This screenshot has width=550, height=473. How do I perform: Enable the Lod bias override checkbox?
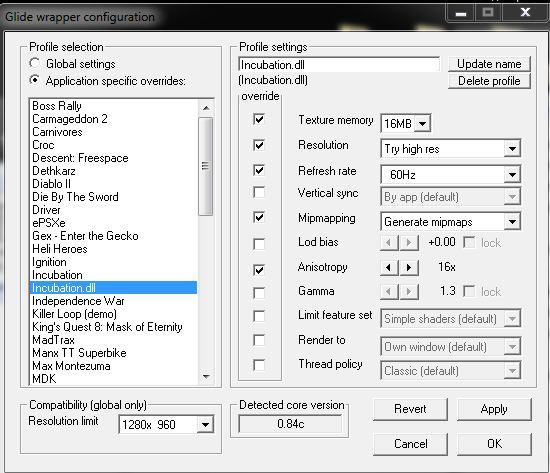tap(259, 243)
